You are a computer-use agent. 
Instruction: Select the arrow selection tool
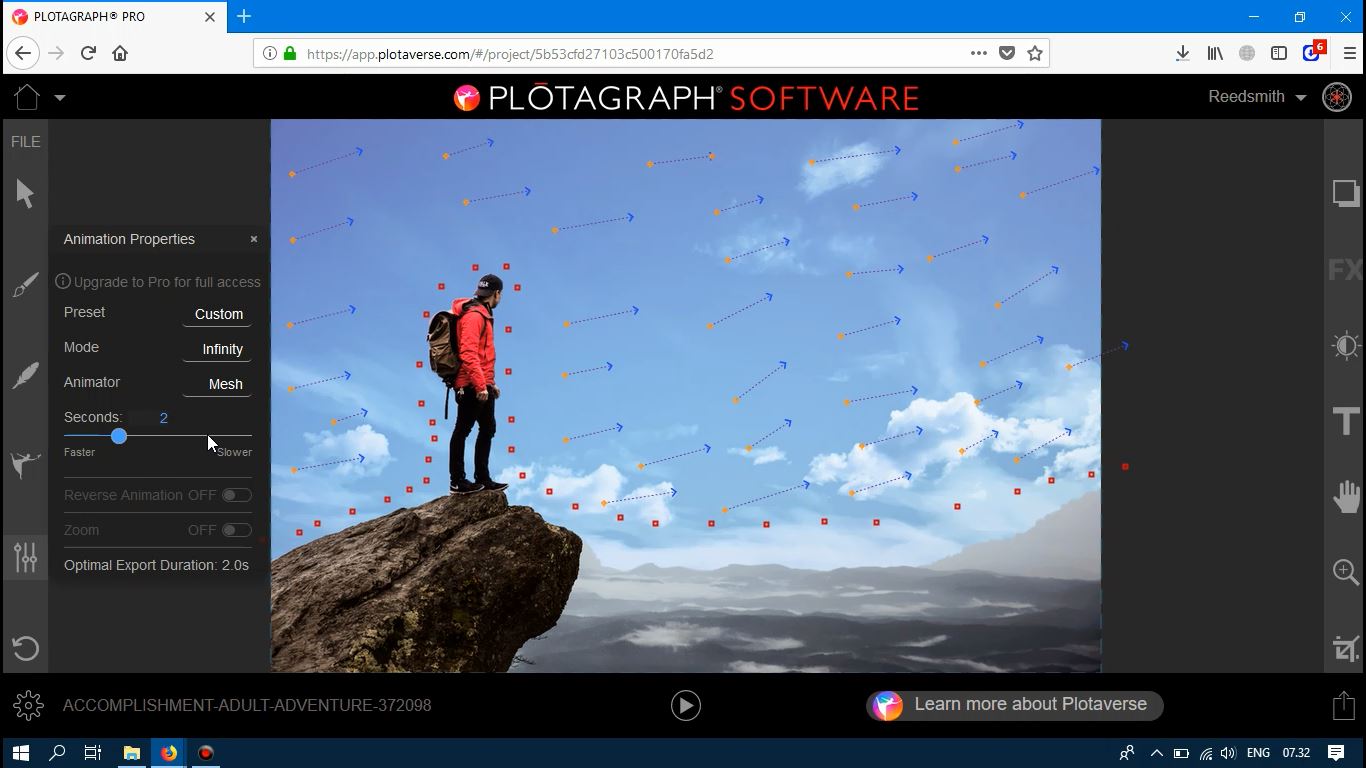coord(26,194)
